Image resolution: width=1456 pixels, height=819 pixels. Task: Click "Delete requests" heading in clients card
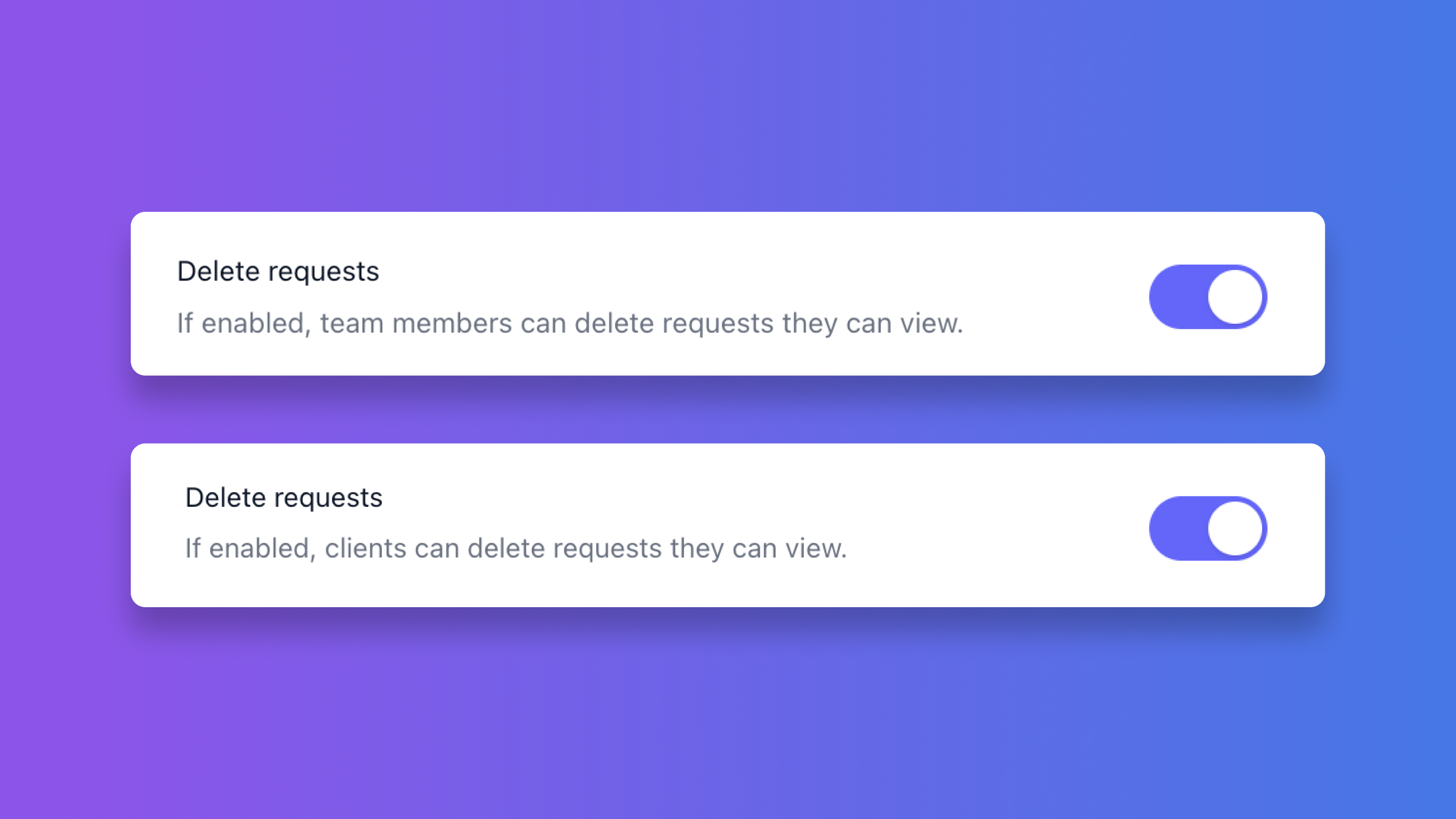click(x=284, y=497)
